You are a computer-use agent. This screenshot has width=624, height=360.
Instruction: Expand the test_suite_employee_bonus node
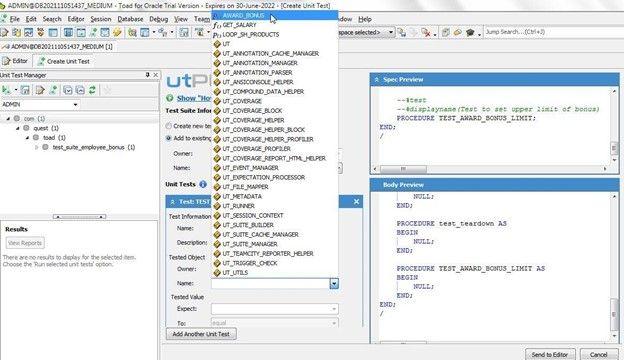tap(37, 147)
